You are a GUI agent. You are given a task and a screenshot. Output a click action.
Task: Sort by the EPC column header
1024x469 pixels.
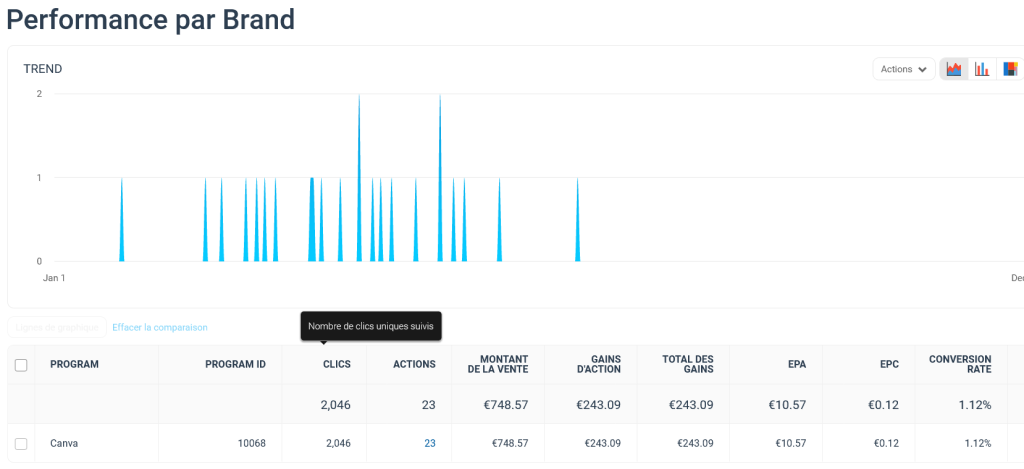[x=889, y=365]
